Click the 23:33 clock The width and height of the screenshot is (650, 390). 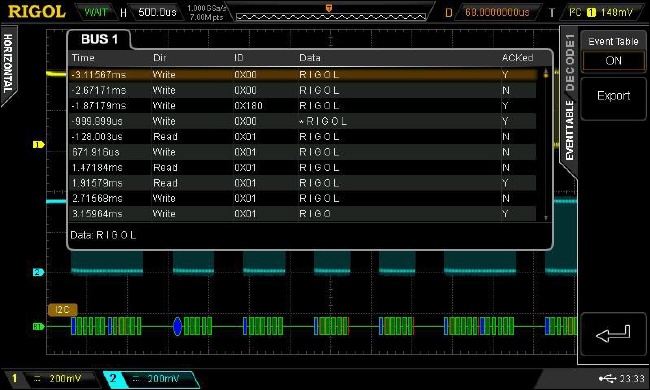[632, 378]
